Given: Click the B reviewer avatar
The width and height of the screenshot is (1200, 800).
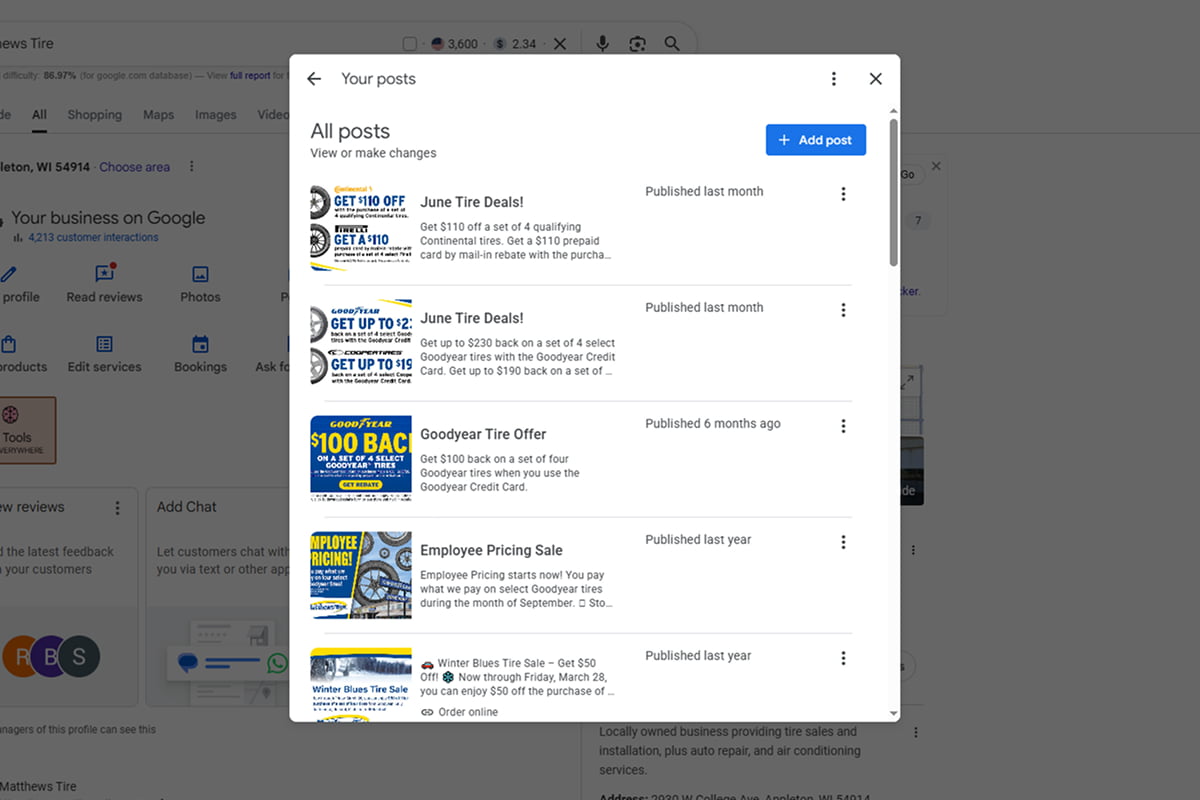Looking at the screenshot, I should pyautogui.click(x=49, y=656).
